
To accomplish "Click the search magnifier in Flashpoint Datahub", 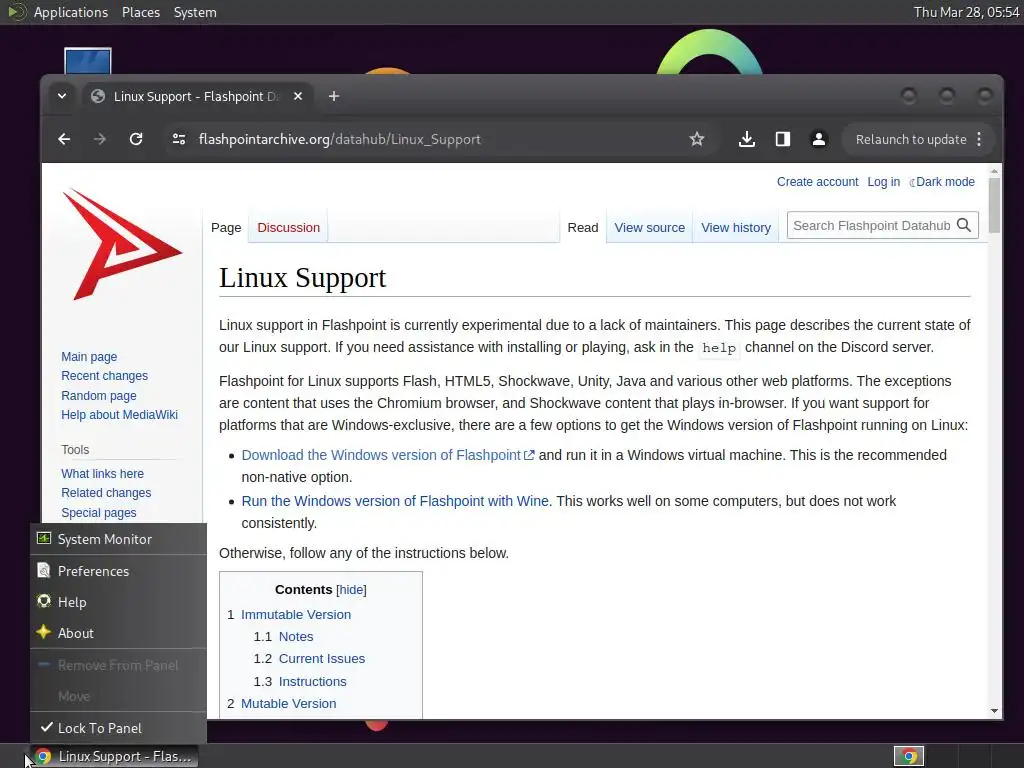I will coord(964,225).
